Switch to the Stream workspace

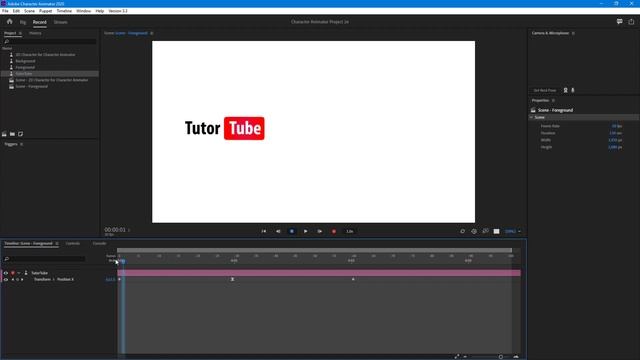pyautogui.click(x=60, y=22)
